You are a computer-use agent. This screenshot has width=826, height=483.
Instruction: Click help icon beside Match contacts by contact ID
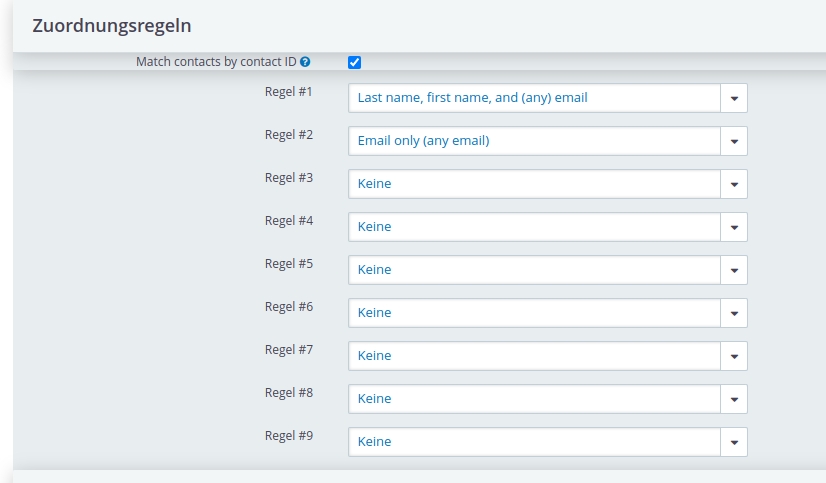(305, 62)
